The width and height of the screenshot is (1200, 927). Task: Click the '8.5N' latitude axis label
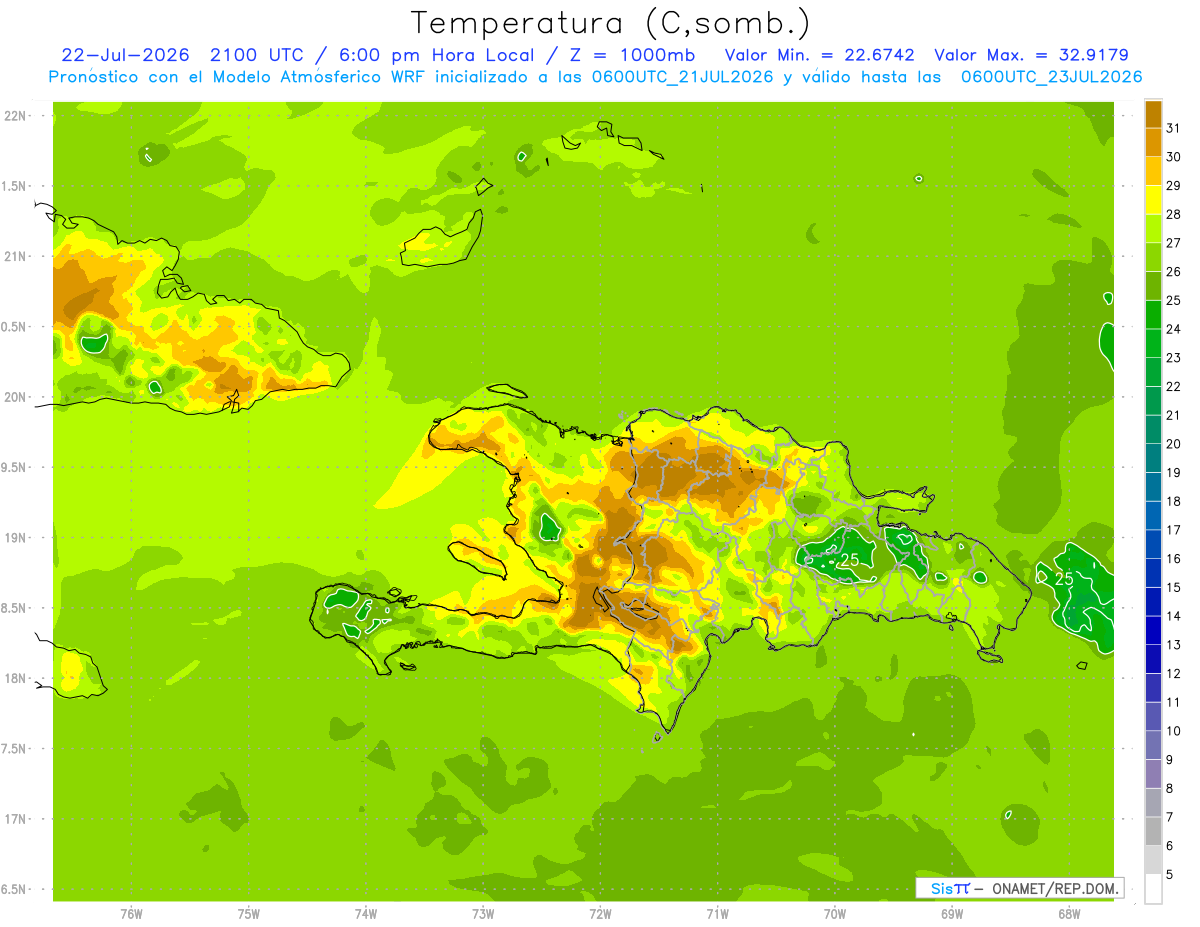point(15,608)
